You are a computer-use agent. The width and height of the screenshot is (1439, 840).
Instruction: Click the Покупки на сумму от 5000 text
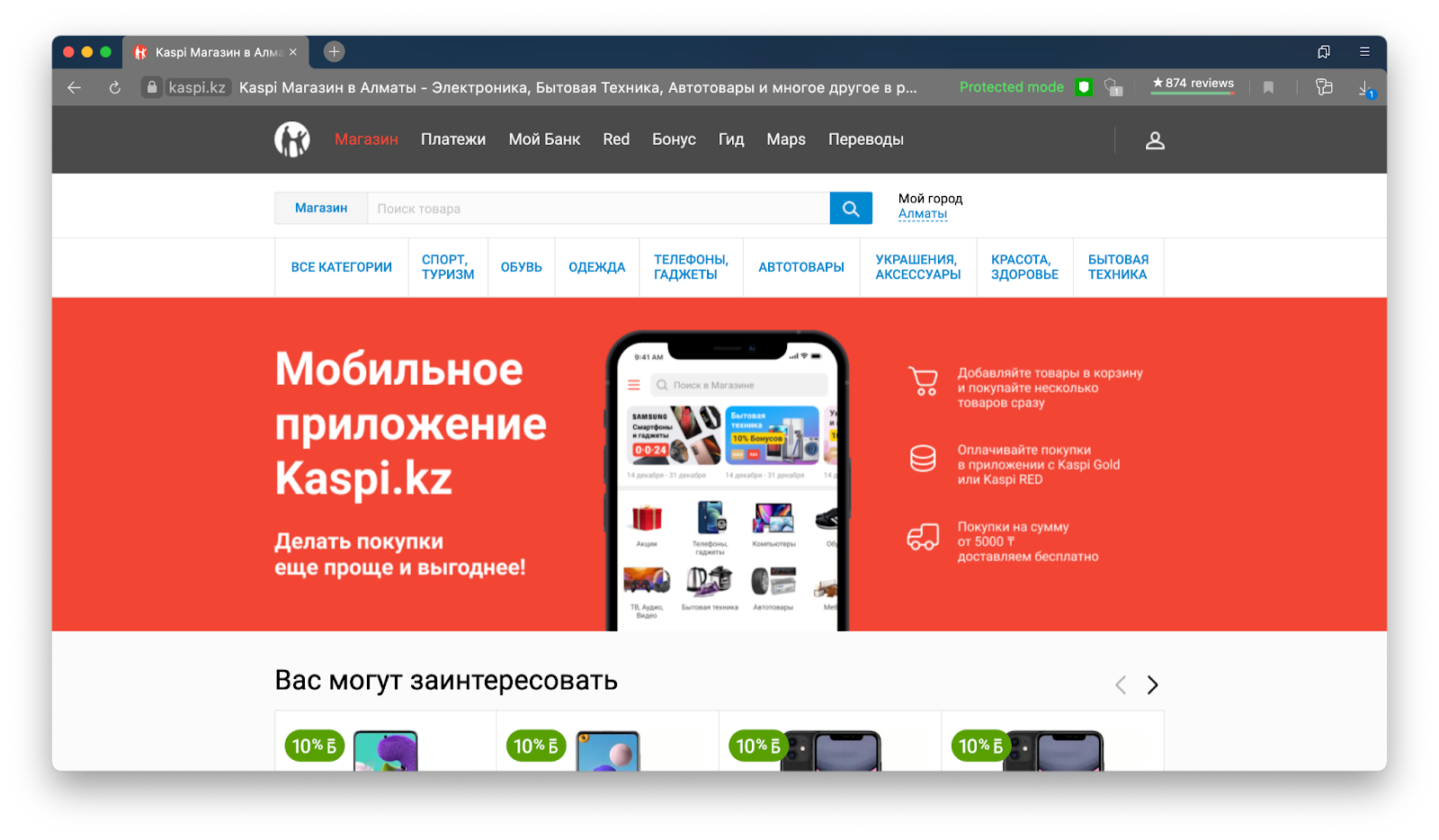tap(1028, 541)
